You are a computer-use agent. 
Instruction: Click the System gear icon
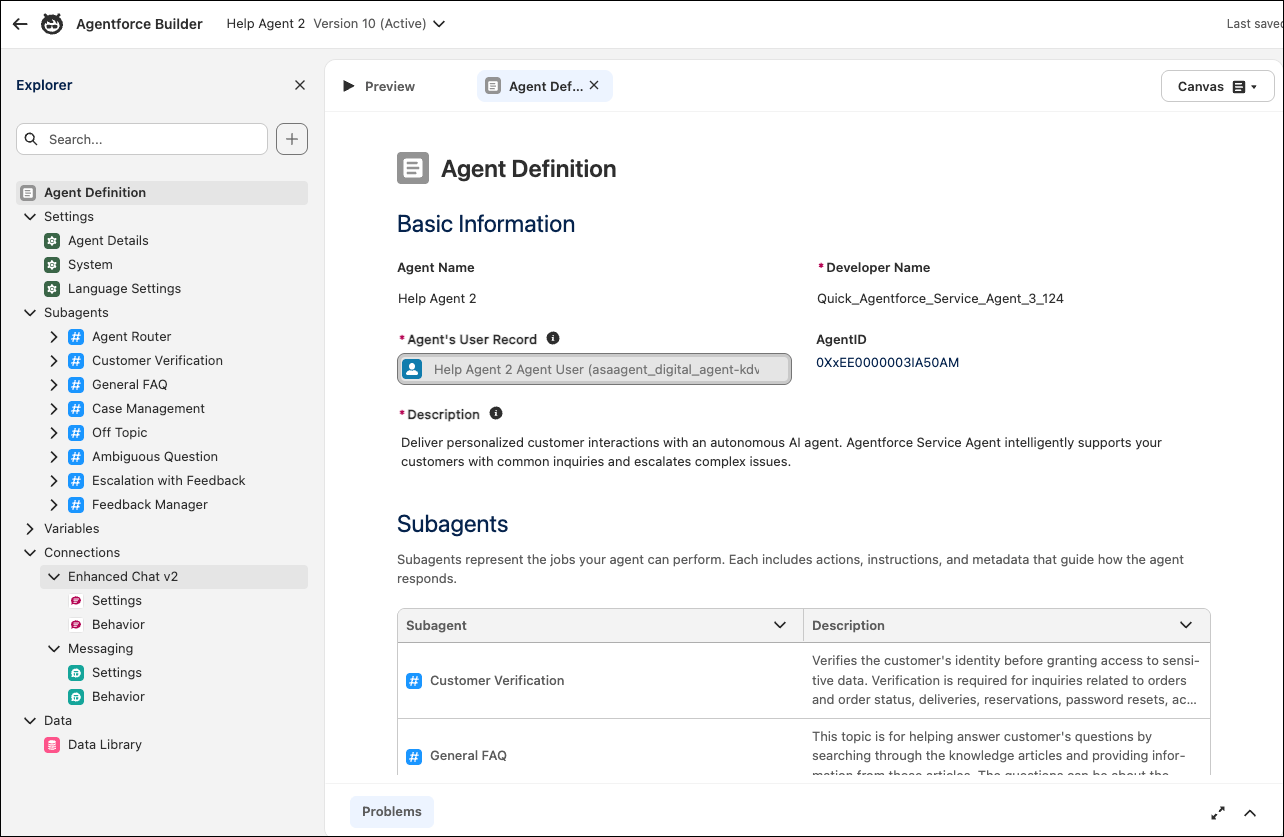click(x=52, y=265)
